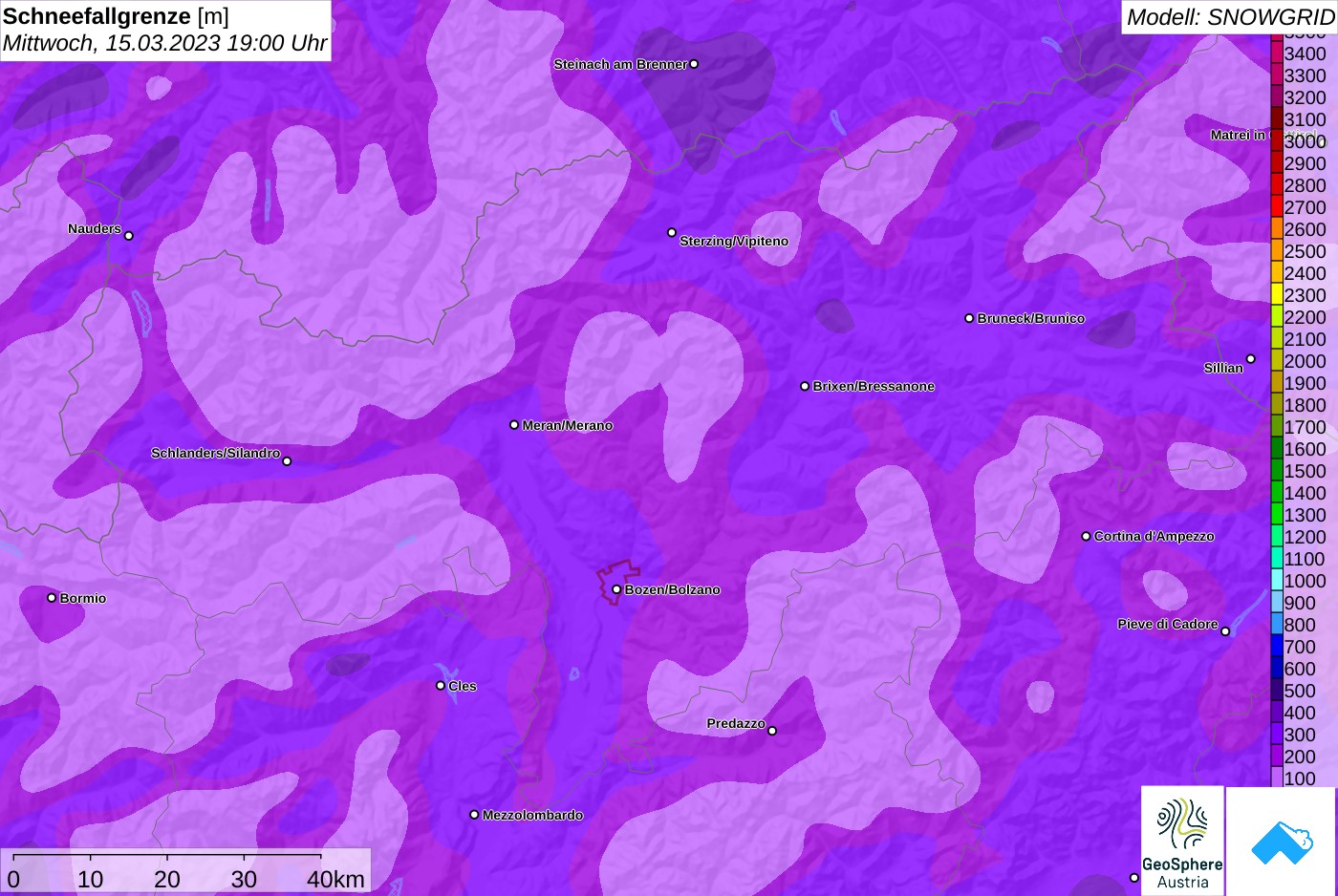The height and width of the screenshot is (896, 1338).
Task: Select the Steinach am Brenner marker dot
Action: (694, 64)
